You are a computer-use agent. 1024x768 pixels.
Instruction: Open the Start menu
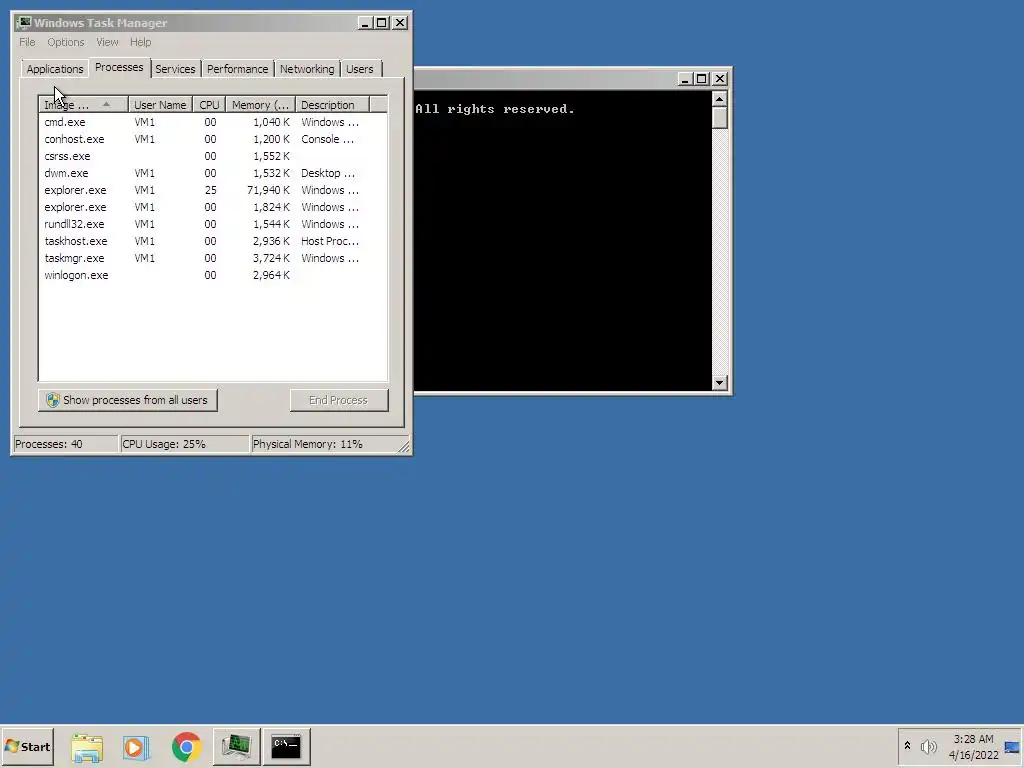point(27,746)
